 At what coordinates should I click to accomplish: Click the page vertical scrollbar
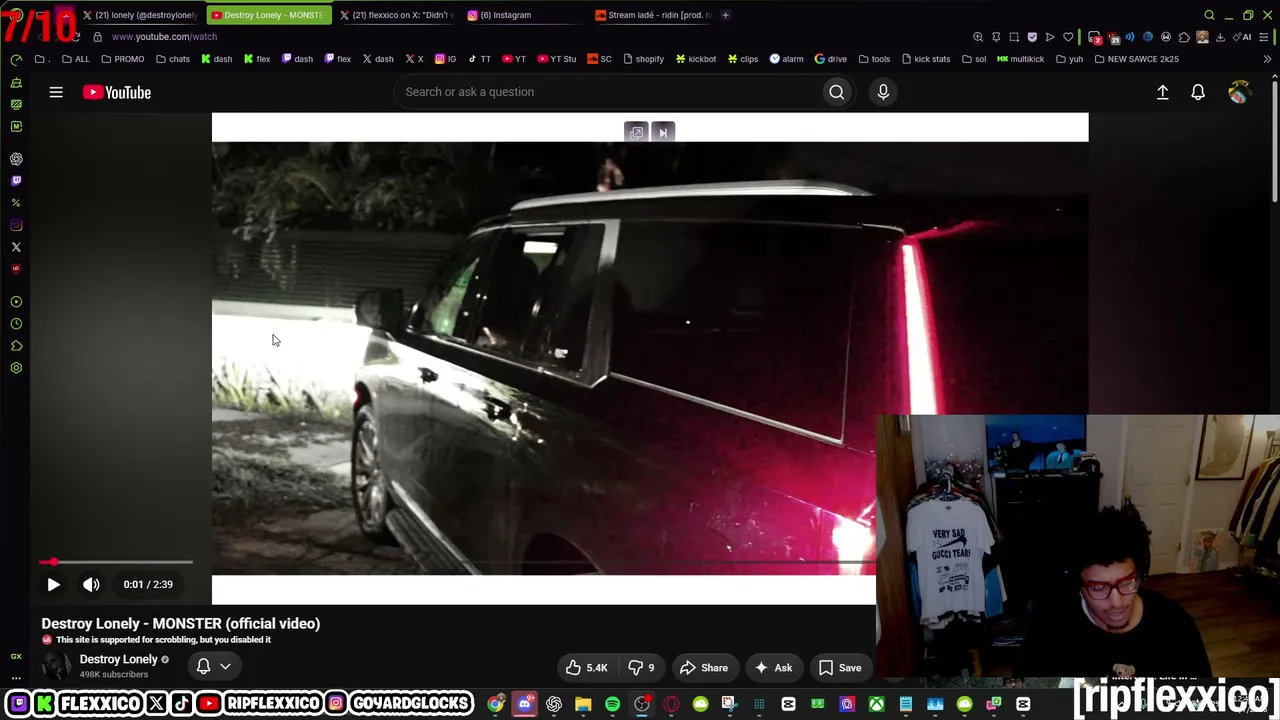1275,140
